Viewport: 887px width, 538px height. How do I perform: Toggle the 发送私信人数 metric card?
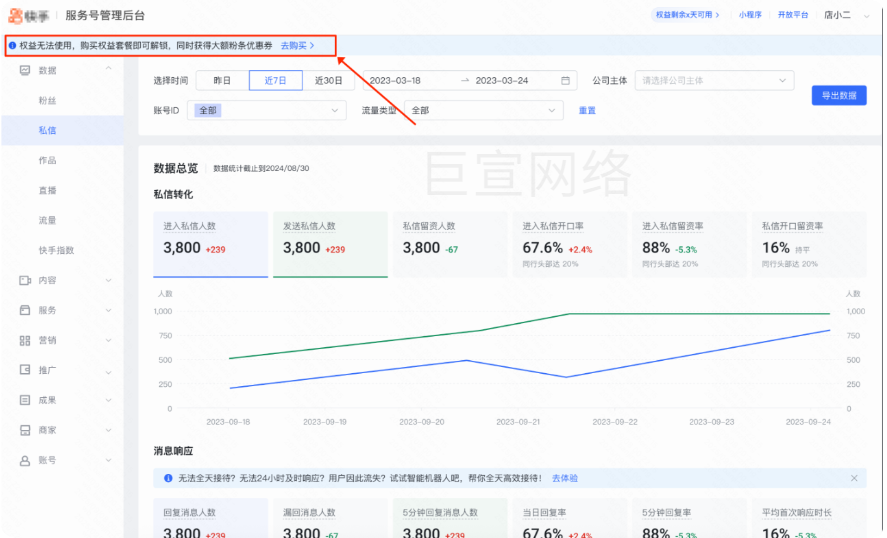[330, 244]
